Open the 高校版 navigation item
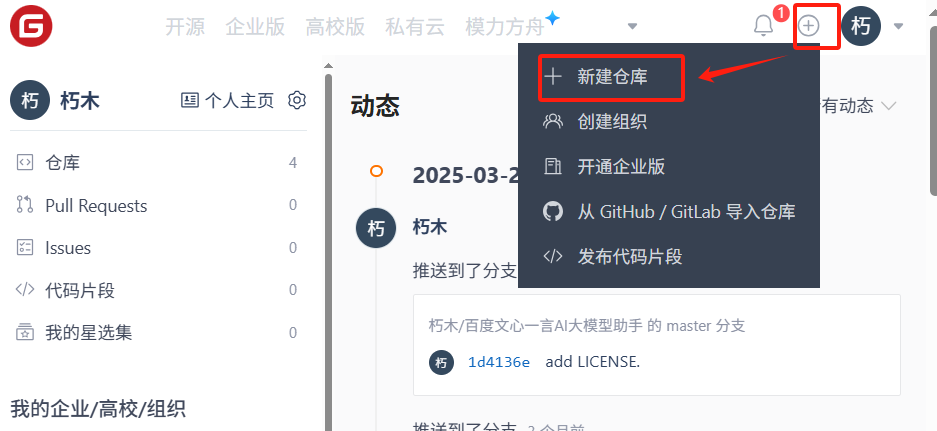 click(x=335, y=27)
